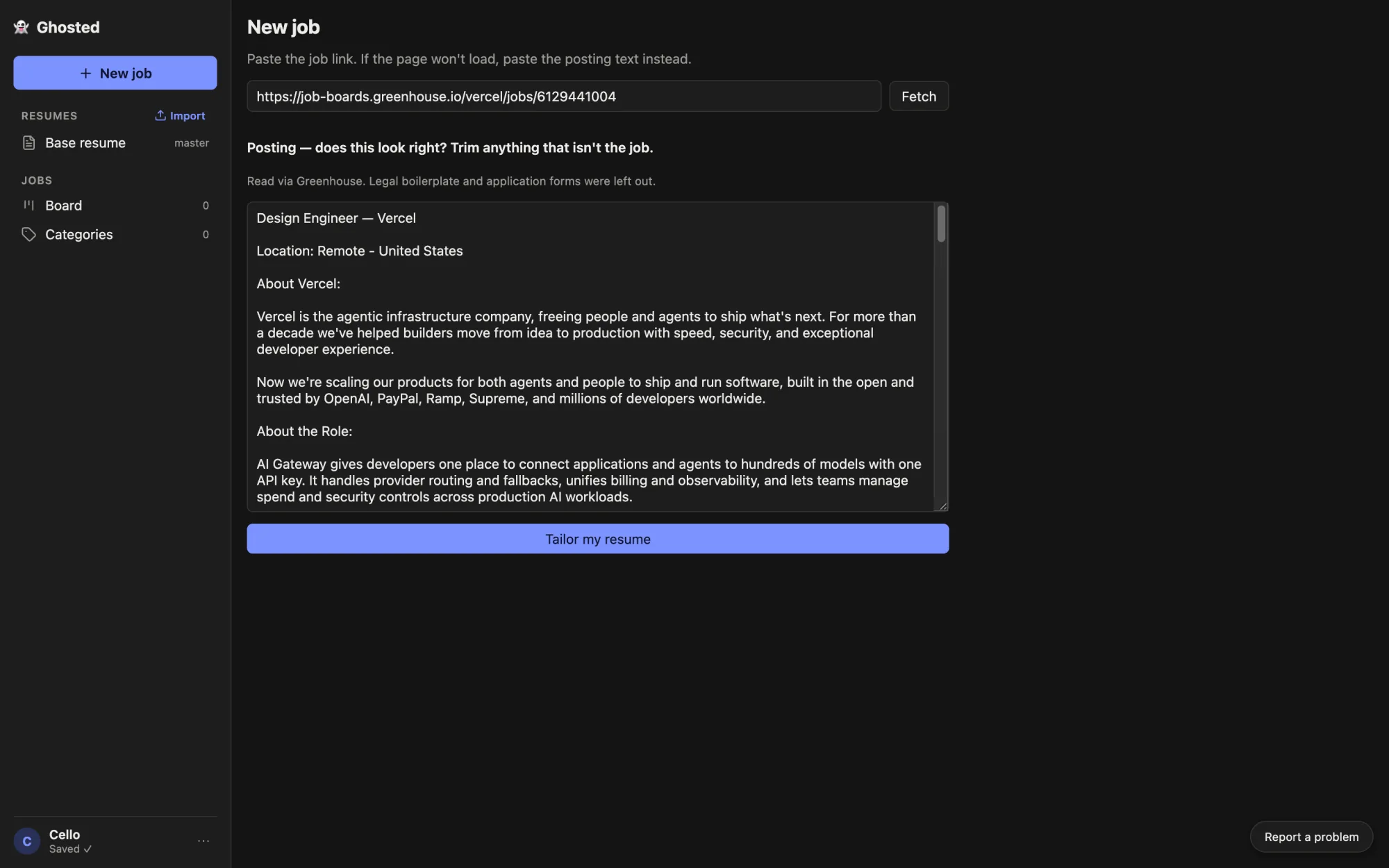
Task: Click the 'Vercel is the agentic infrastructure' paragraph
Action: (x=586, y=333)
